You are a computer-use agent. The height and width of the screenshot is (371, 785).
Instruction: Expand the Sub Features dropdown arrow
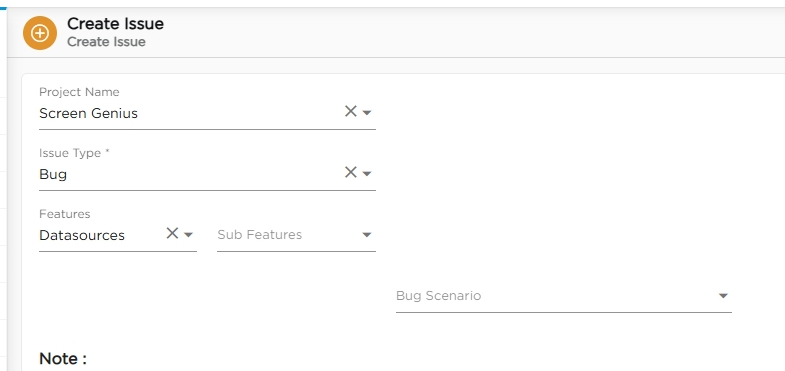[367, 235]
